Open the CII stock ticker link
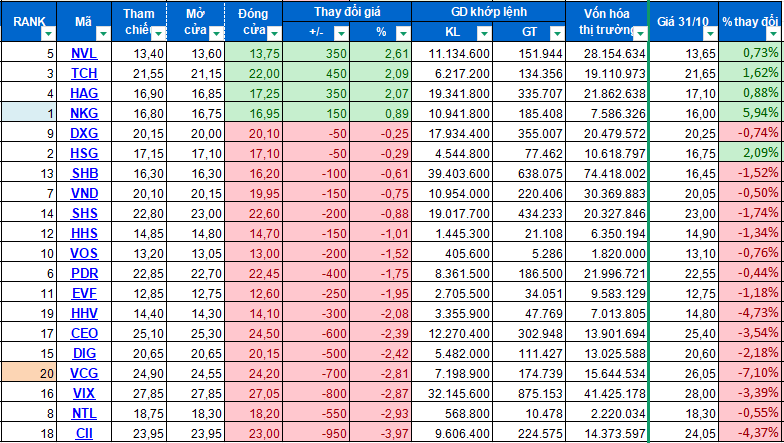The width and height of the screenshot is (784, 443). tap(84, 434)
